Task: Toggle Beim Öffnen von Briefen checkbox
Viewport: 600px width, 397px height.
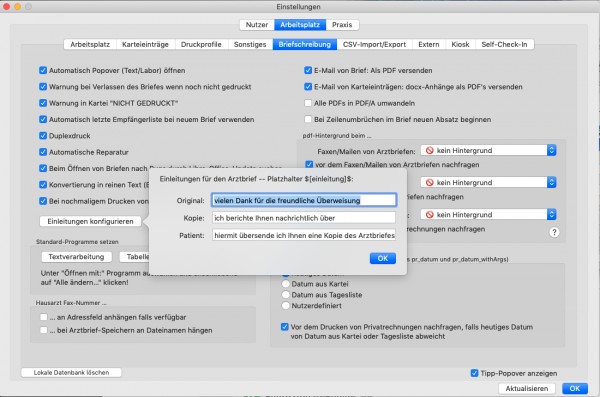Action: (43, 168)
